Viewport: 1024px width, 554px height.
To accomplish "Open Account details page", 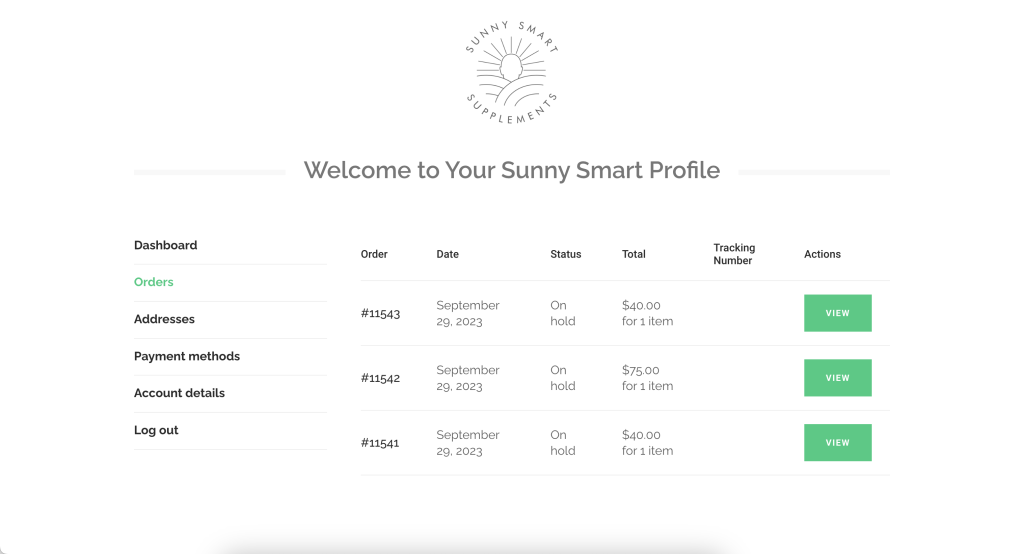I will (x=179, y=393).
